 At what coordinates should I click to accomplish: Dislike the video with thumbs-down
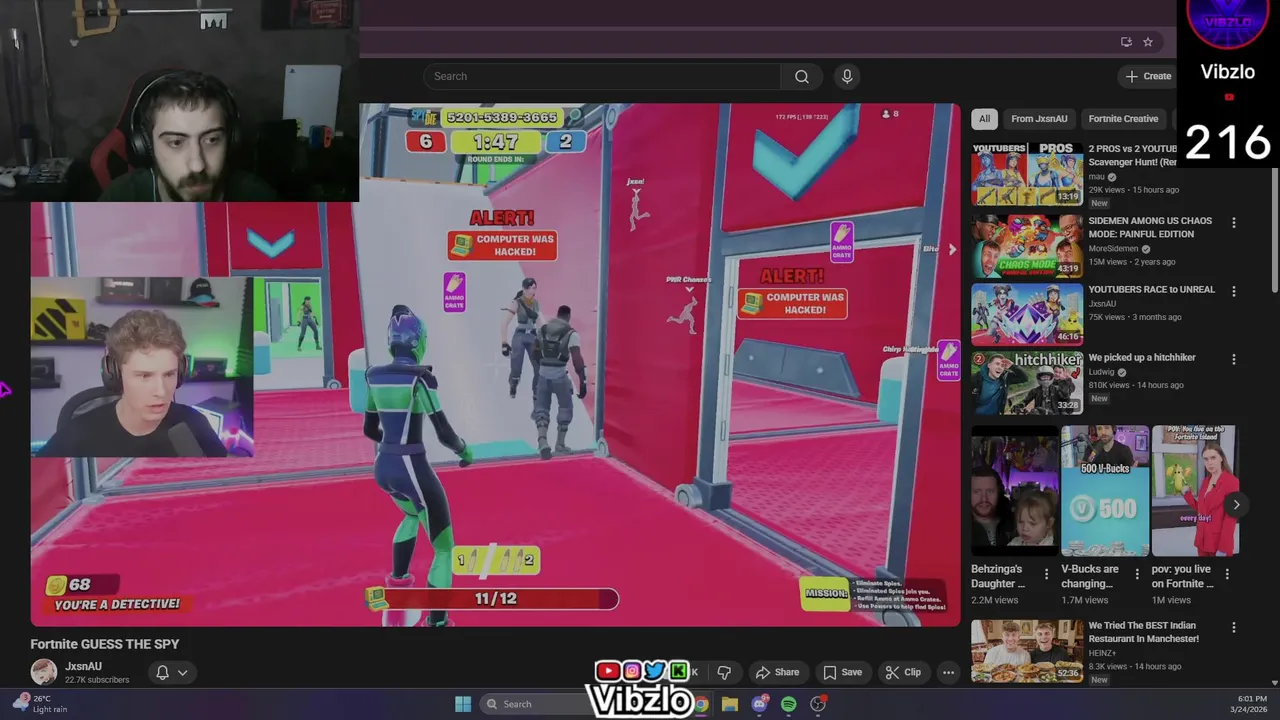[x=724, y=672]
